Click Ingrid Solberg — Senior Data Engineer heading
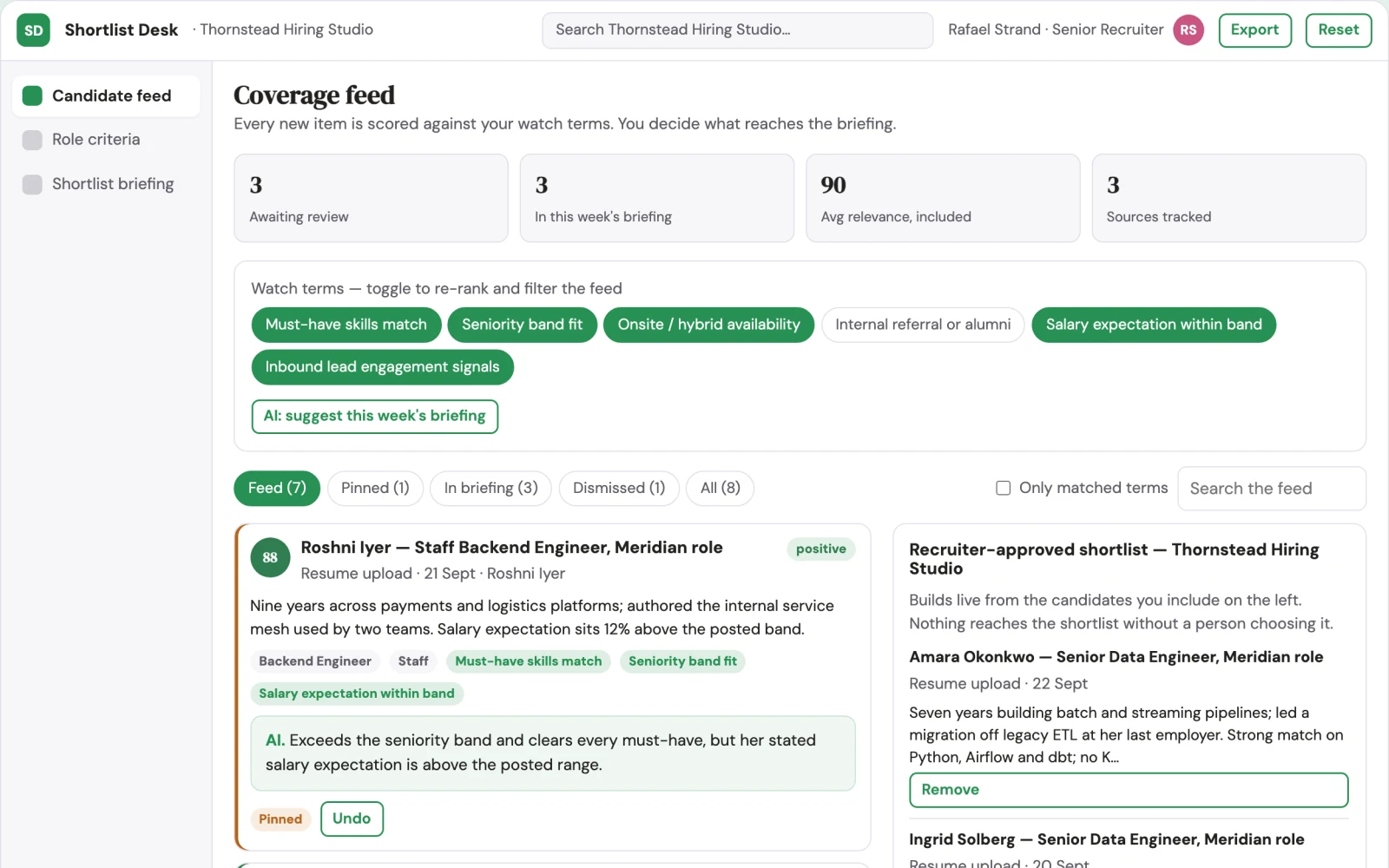1389x868 pixels. (x=1106, y=839)
